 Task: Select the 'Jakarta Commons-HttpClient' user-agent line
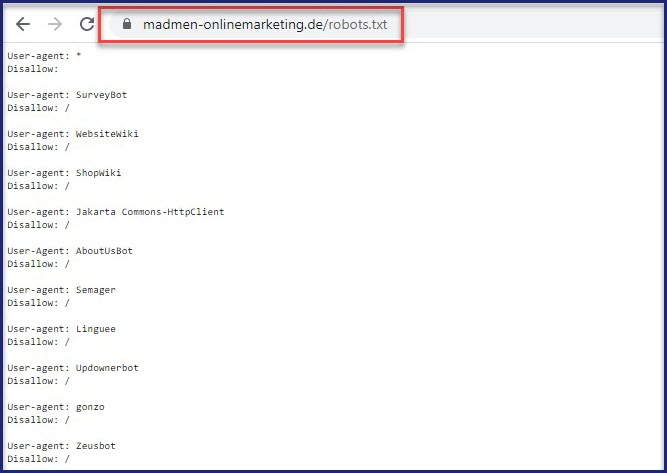pyautogui.click(x=116, y=212)
